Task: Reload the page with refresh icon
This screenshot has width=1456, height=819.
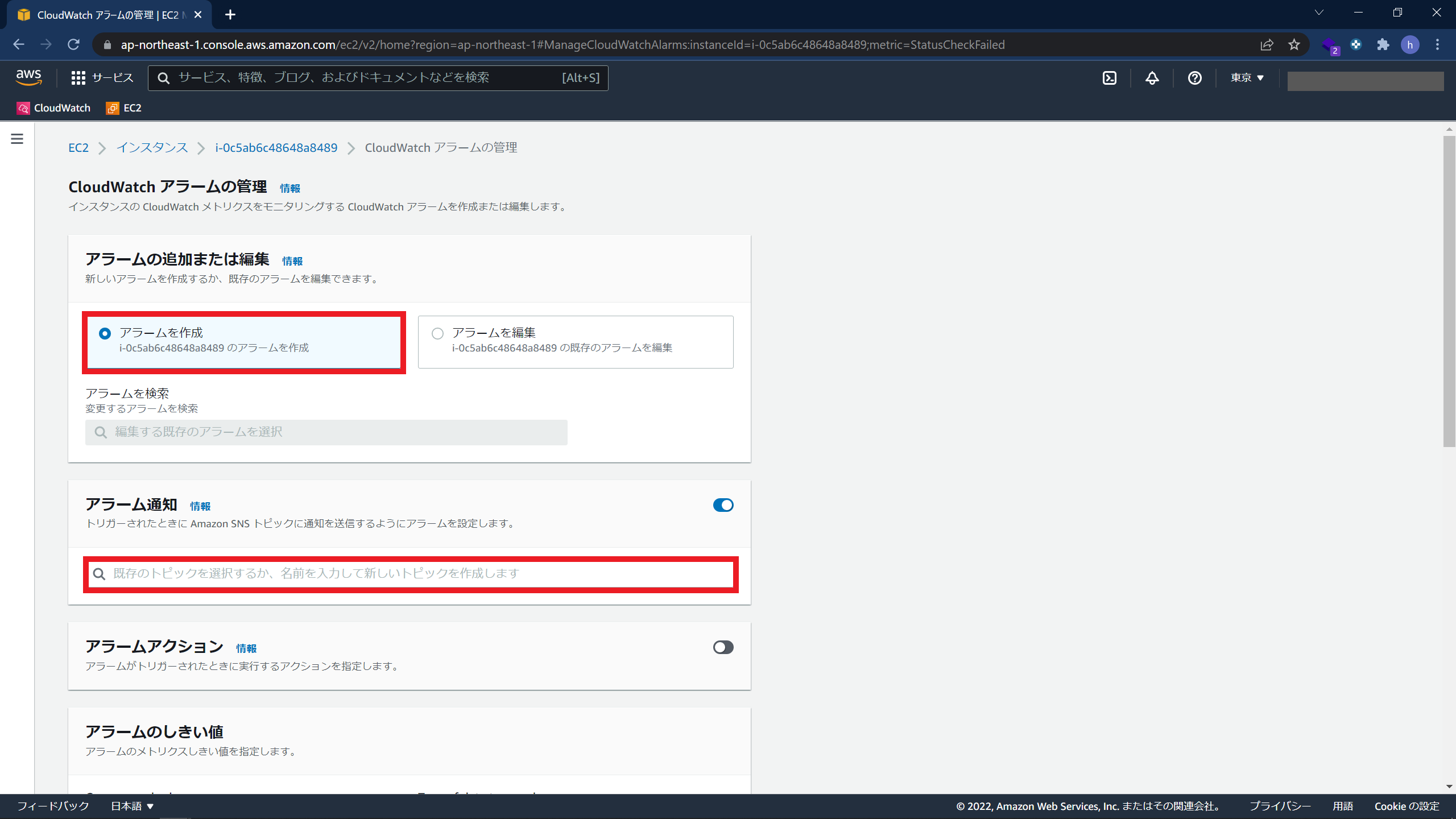Action: tap(73, 45)
